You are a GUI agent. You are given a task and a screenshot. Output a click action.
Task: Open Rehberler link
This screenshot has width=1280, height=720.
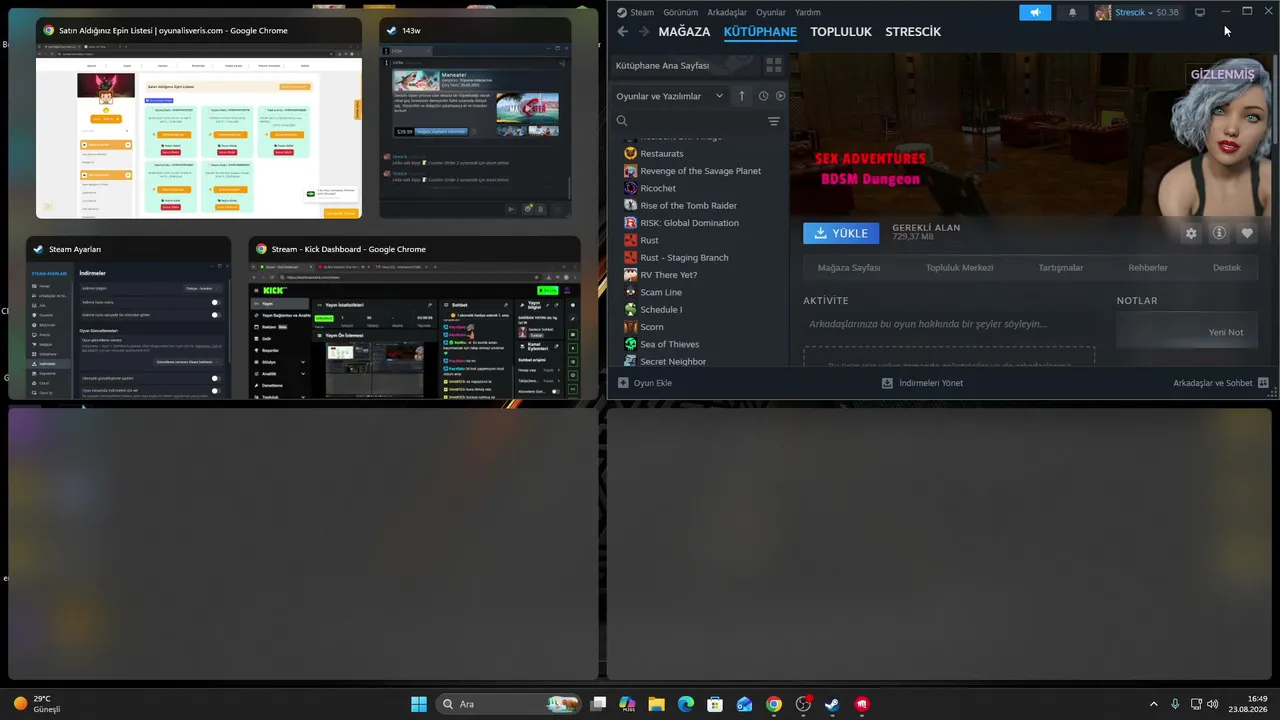pos(1148,268)
